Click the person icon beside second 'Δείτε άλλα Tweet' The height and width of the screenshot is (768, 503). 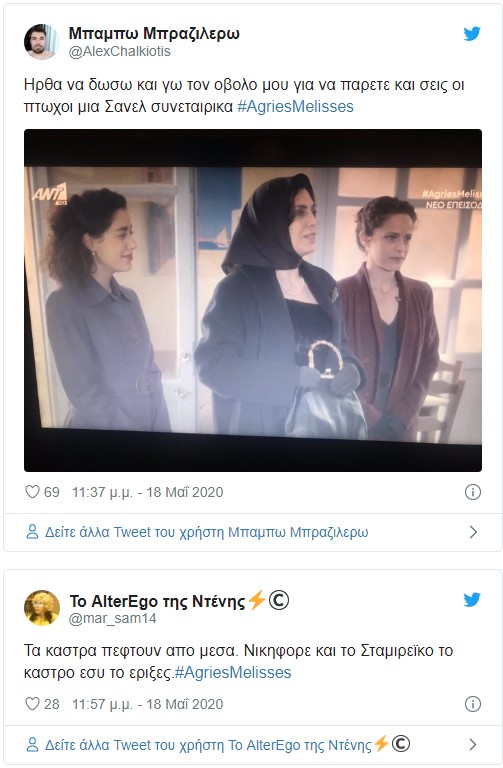coord(32,745)
